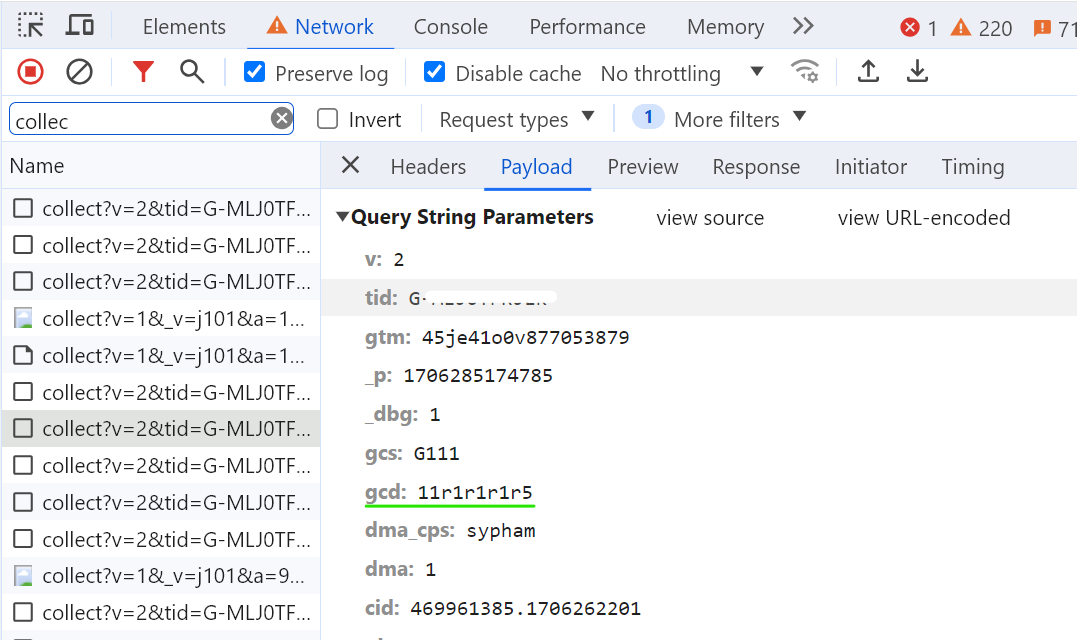The width and height of the screenshot is (1077, 640).
Task: Click the import HAR upload icon
Action: (x=868, y=72)
